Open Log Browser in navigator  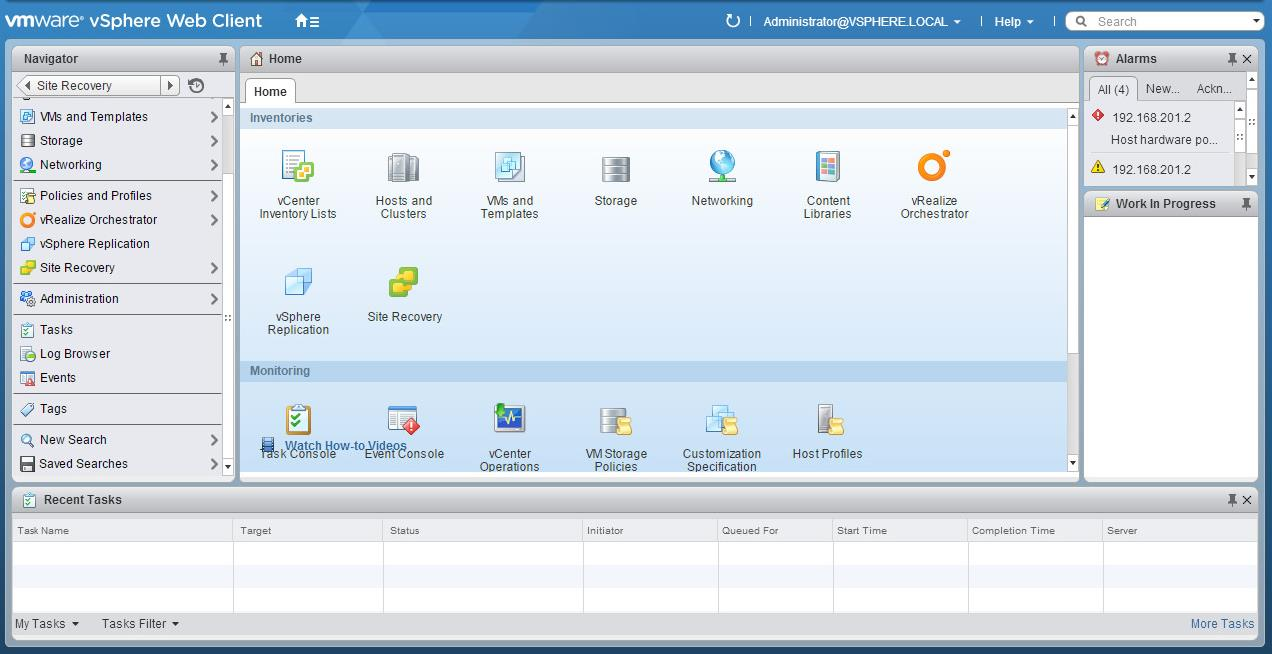tap(75, 354)
